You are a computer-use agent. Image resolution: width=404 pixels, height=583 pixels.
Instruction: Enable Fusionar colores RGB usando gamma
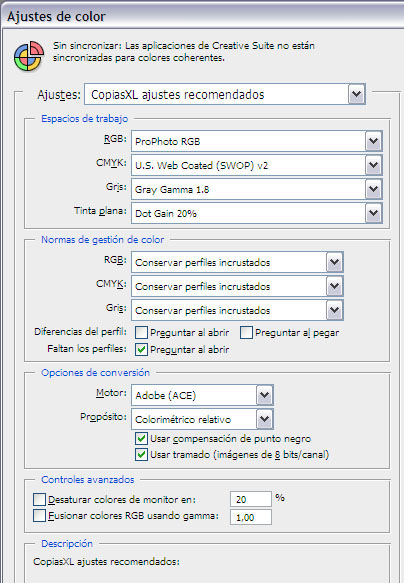[39, 516]
